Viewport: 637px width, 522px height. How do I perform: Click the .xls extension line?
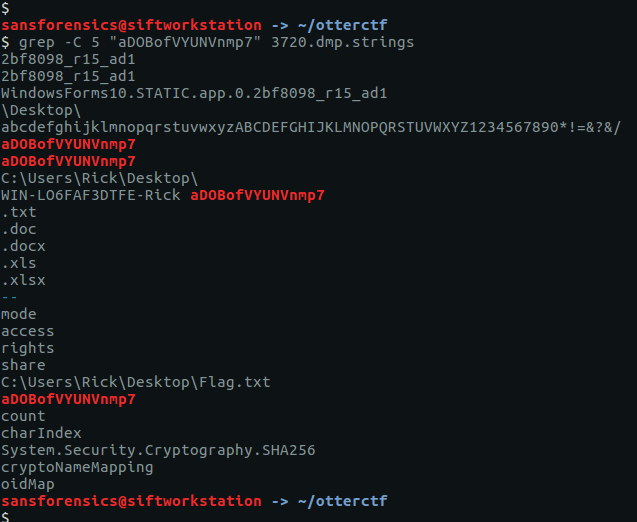pos(19,263)
